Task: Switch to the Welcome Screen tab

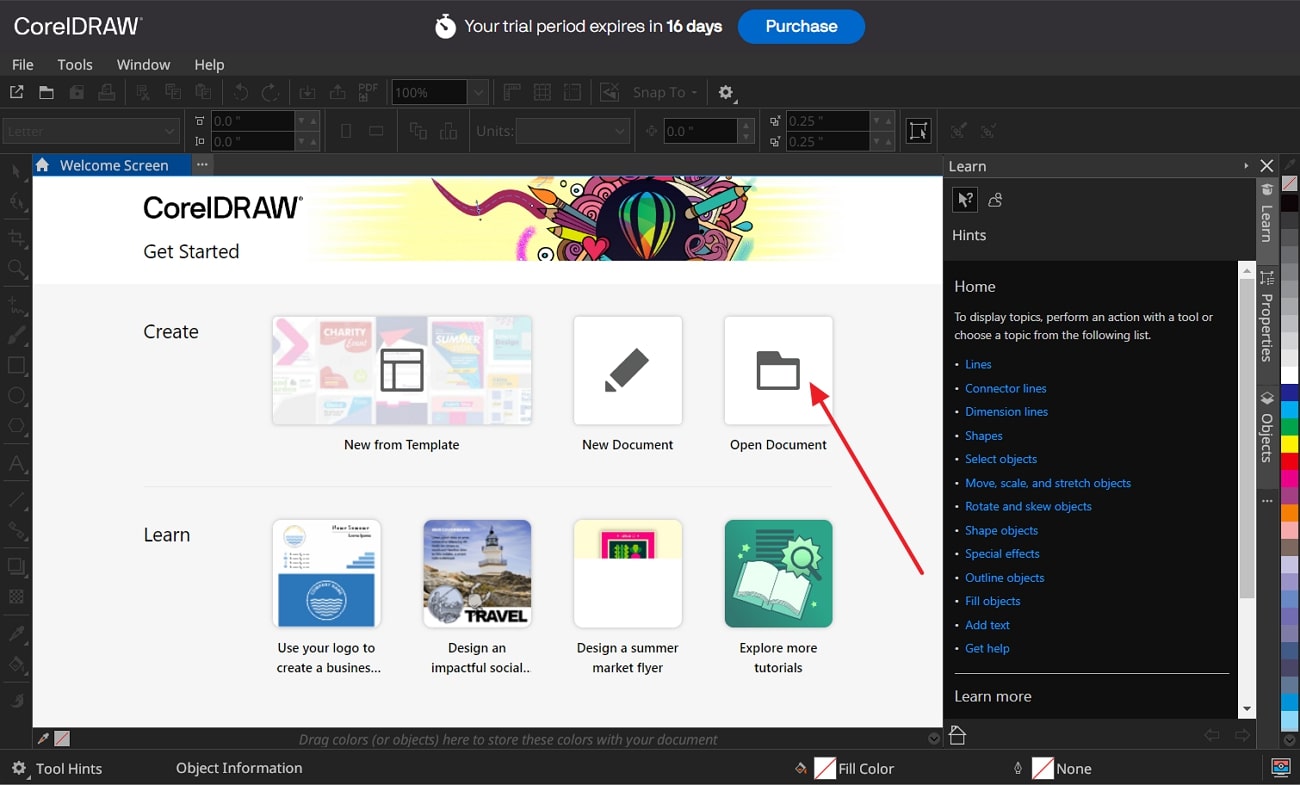Action: point(111,165)
